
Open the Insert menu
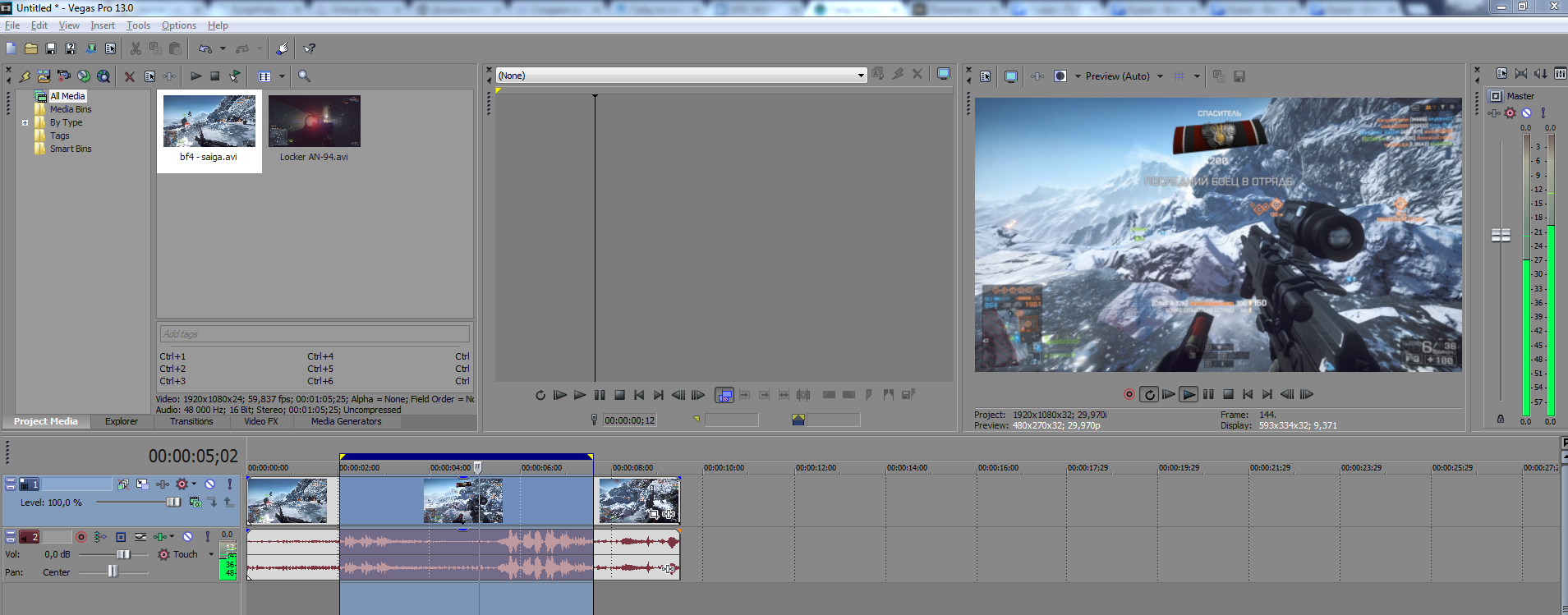[x=103, y=25]
